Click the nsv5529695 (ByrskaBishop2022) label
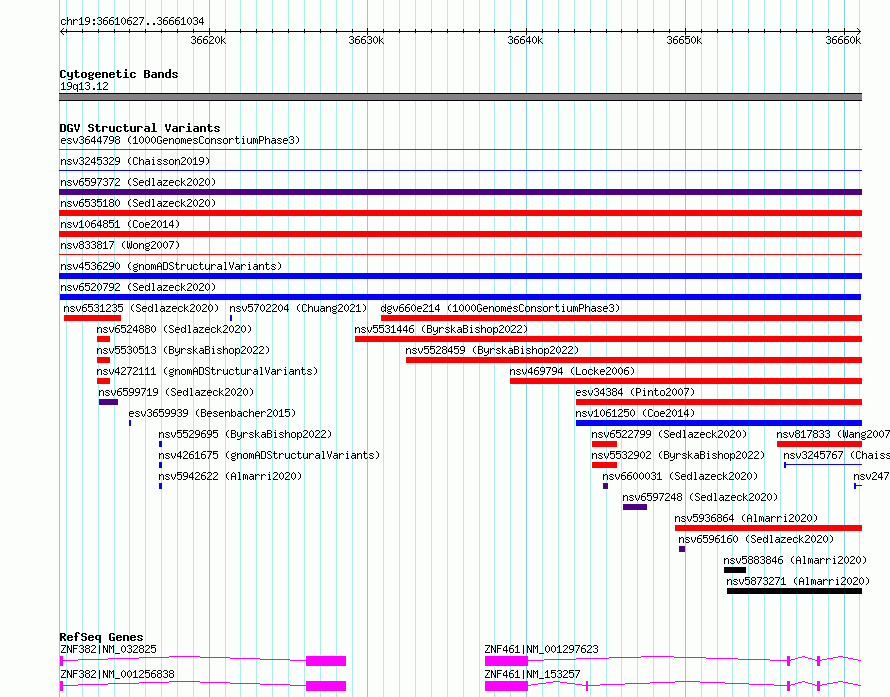Screen dimensions: 890x697 click(245, 434)
